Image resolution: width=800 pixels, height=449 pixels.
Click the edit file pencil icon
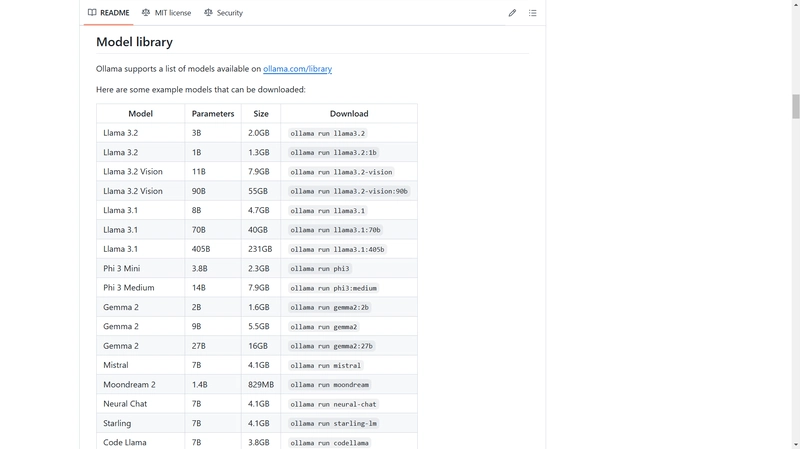pos(512,13)
